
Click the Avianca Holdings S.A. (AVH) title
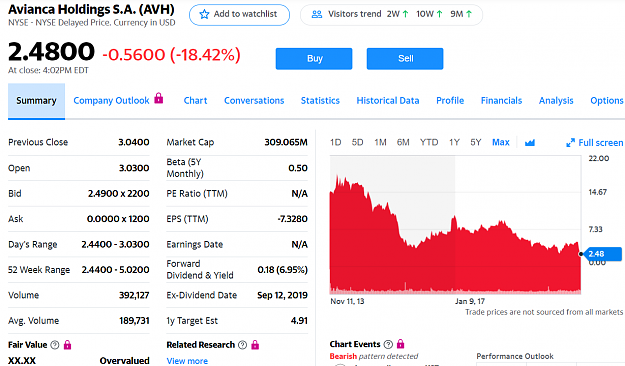pos(91,9)
